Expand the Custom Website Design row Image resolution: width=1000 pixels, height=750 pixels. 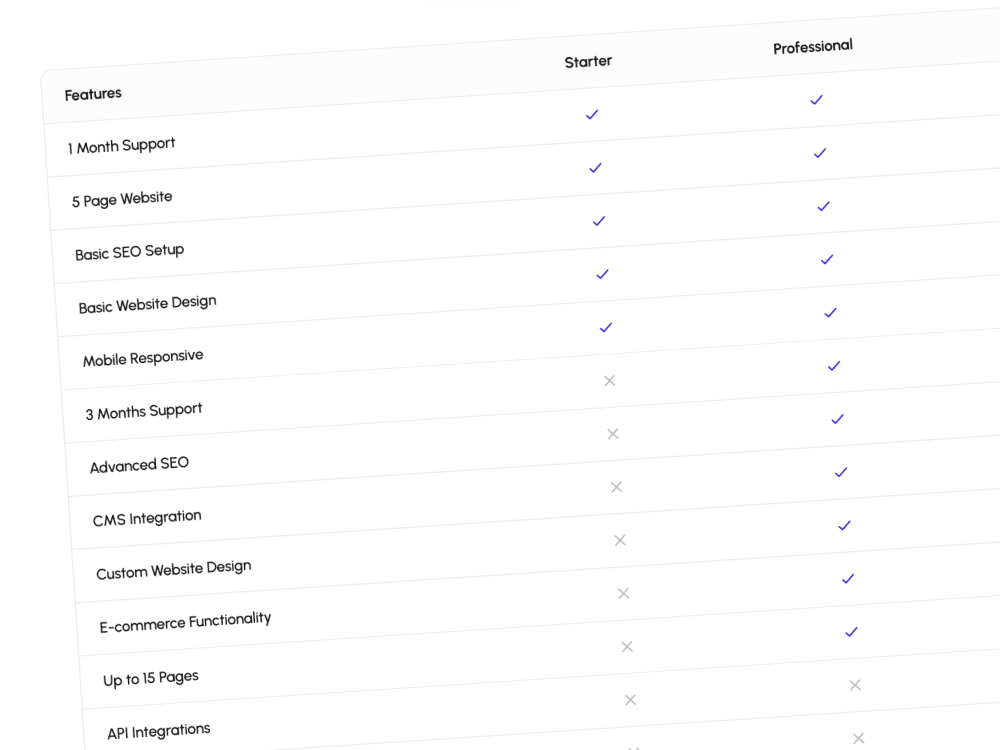[174, 568]
